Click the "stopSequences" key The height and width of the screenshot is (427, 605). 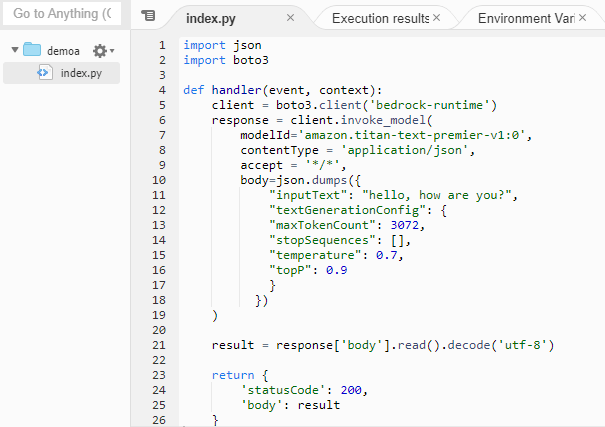(322, 240)
